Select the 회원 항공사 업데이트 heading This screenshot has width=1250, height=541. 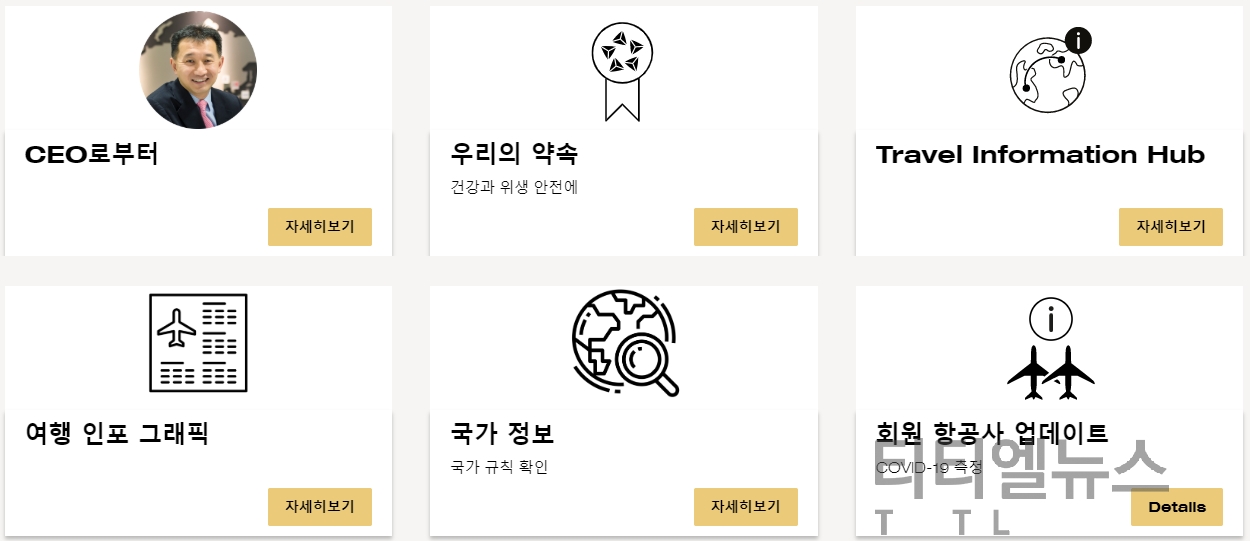point(992,434)
